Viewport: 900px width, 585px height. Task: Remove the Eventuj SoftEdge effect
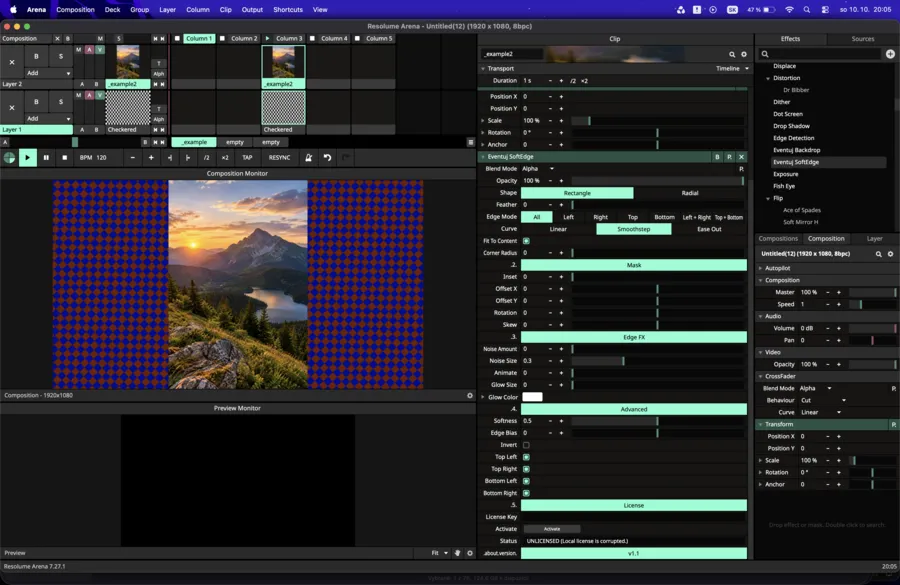pos(742,157)
